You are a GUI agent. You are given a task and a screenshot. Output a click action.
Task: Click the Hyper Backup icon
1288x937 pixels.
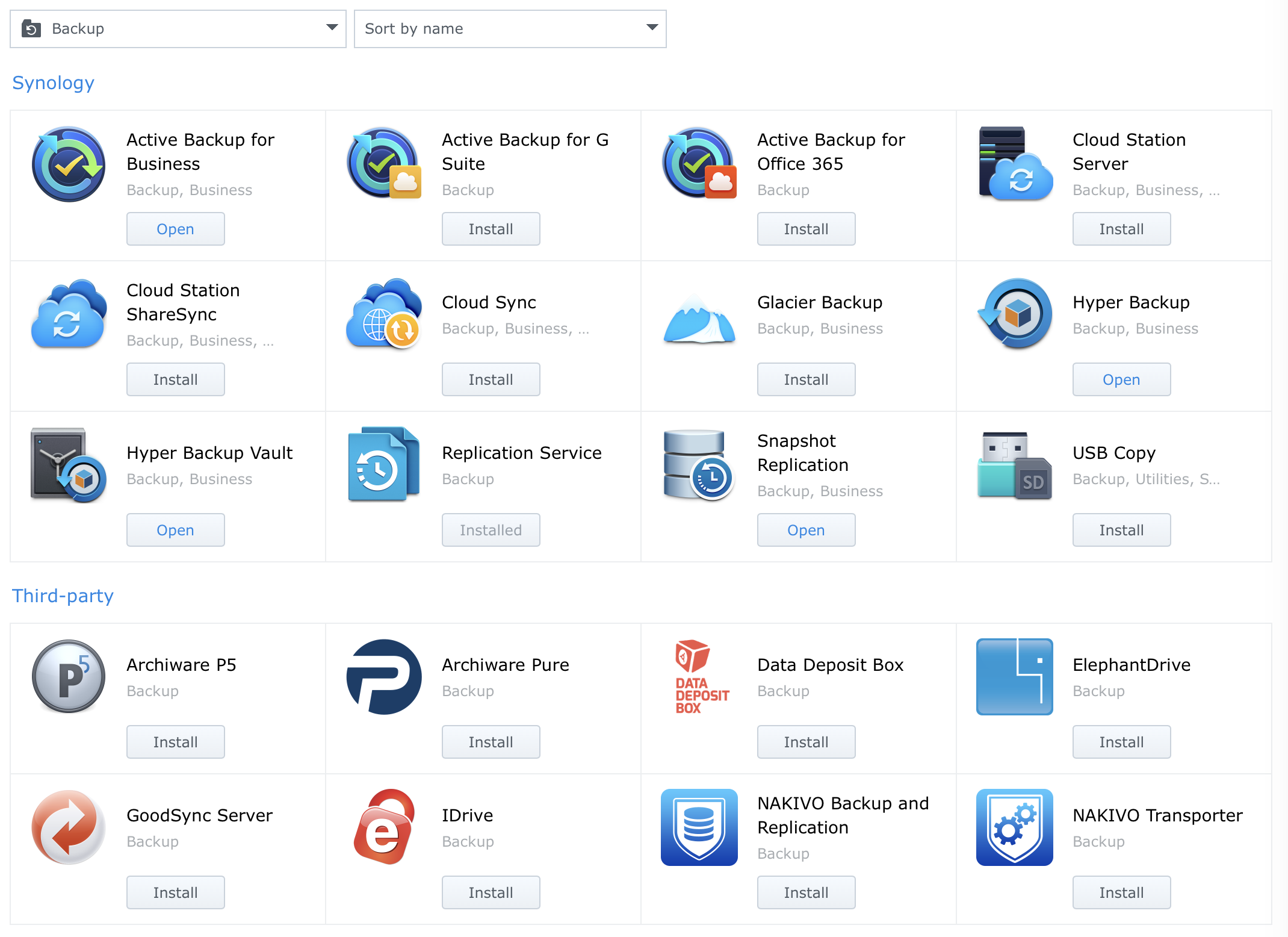(1015, 314)
